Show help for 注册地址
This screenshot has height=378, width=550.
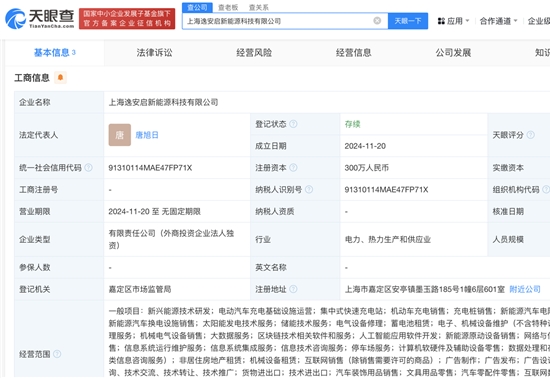(293, 289)
